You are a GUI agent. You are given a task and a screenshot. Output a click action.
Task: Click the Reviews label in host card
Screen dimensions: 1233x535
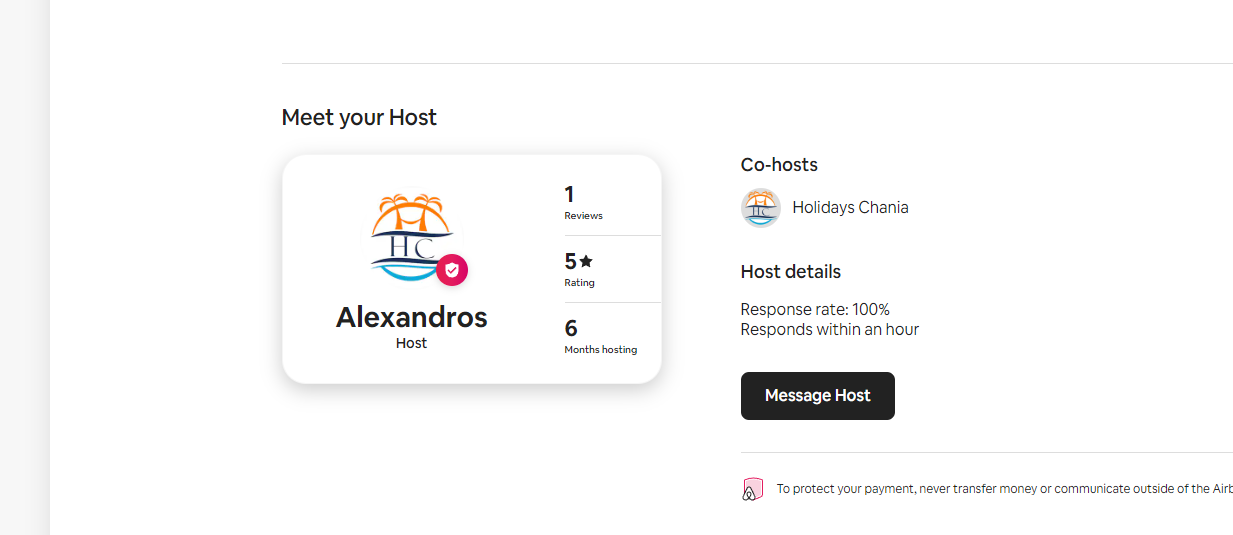click(584, 216)
